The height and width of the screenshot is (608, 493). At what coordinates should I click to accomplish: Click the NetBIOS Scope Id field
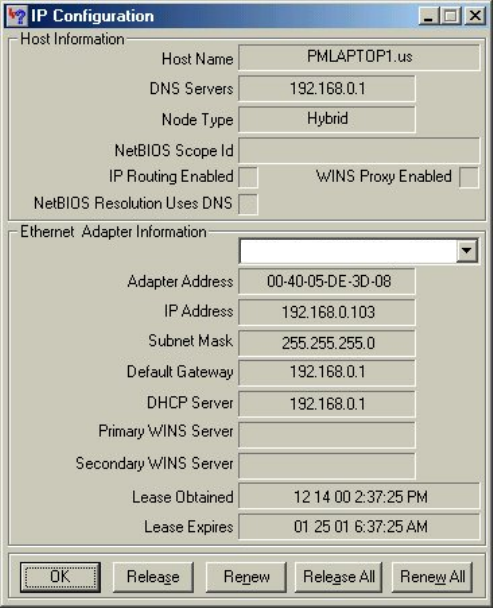tap(359, 150)
